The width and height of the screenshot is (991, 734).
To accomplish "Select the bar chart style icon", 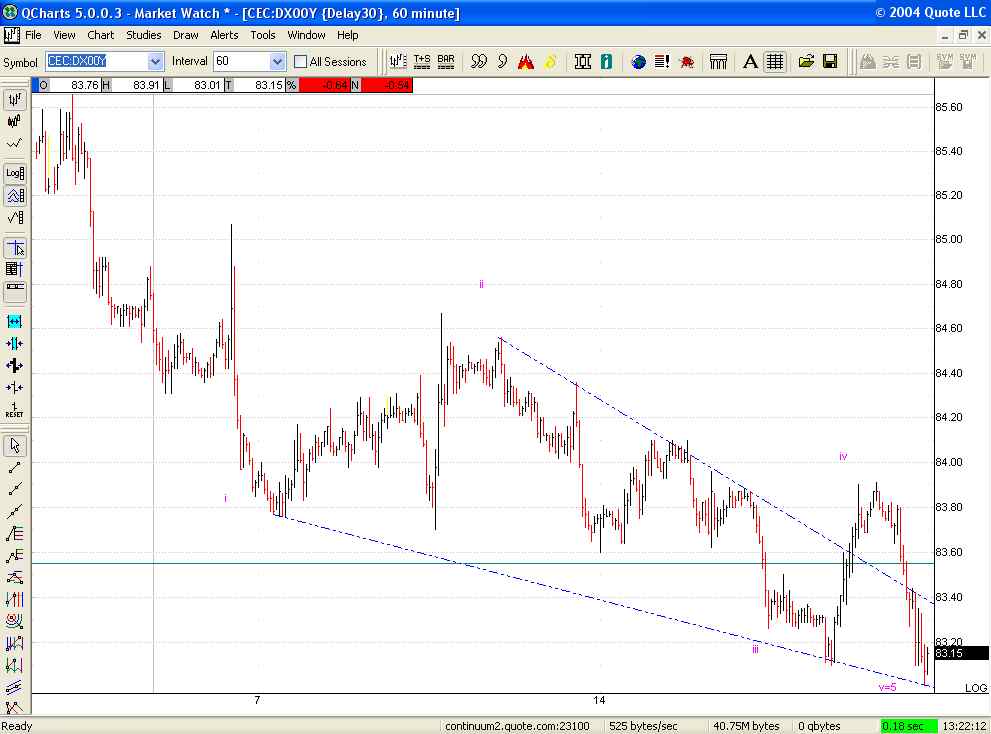I will (x=14, y=99).
